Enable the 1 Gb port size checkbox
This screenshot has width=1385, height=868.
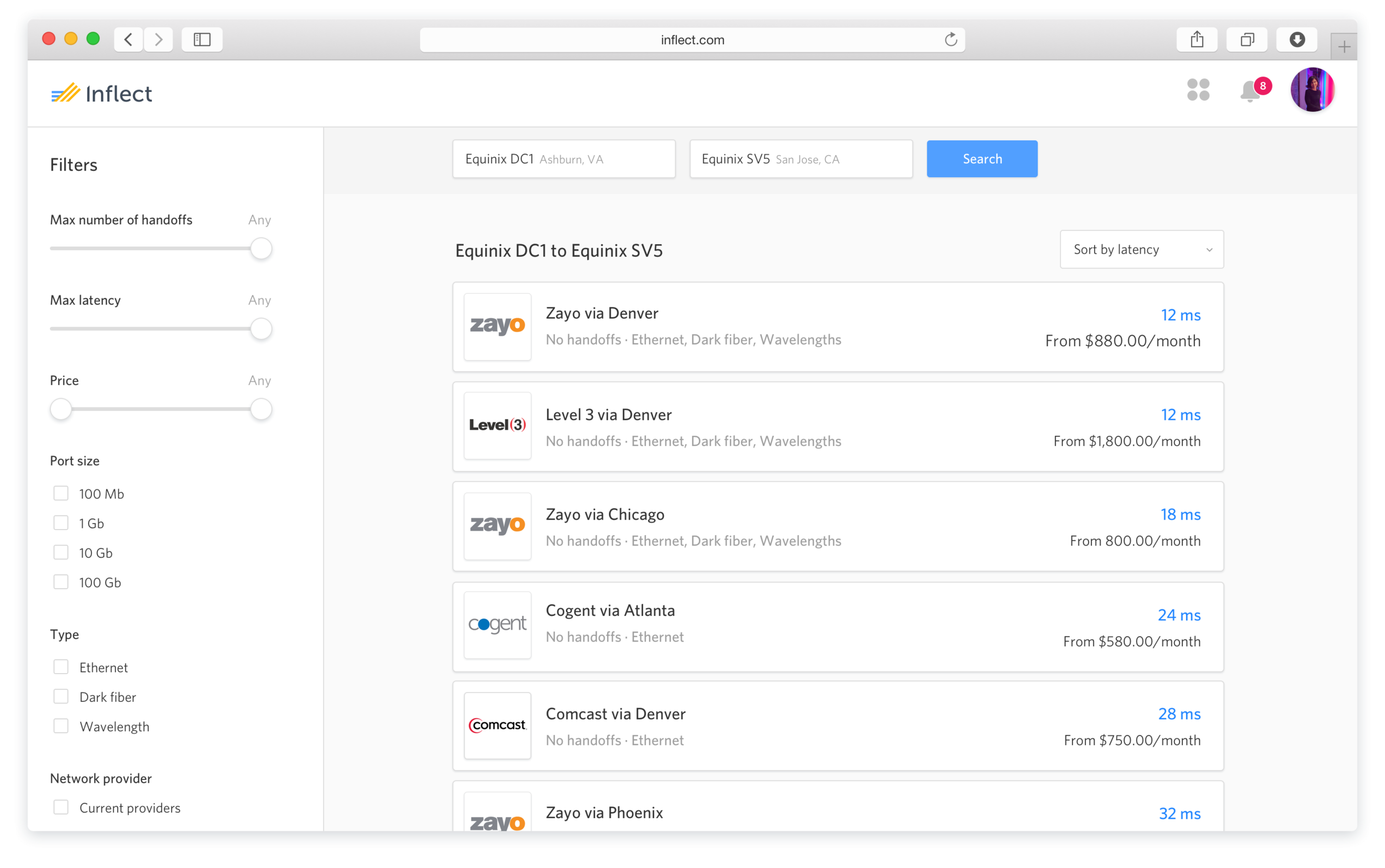pos(61,523)
